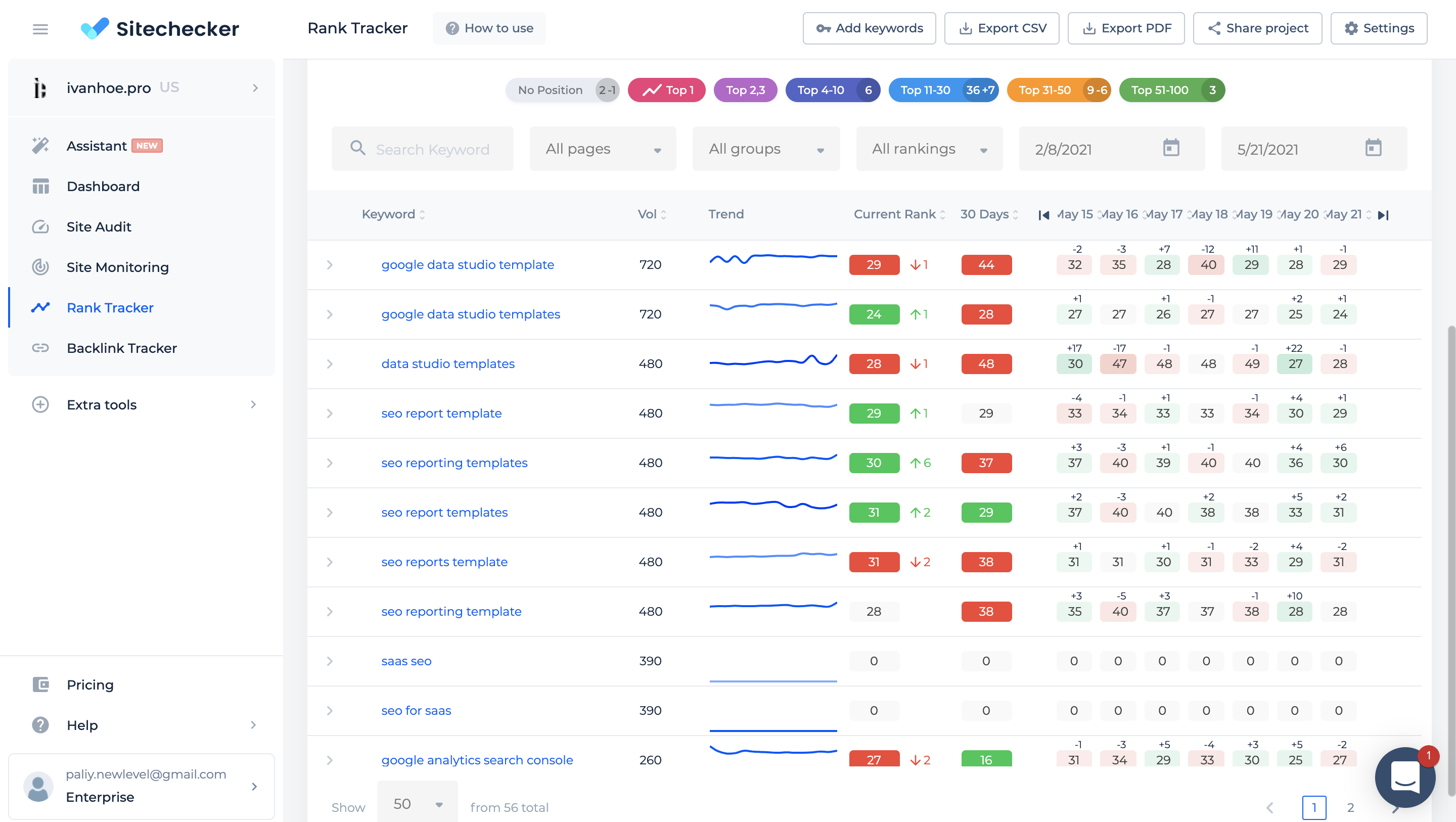Viewport: 1456px width, 822px height.
Task: Click the start date input field
Action: tap(1100, 149)
